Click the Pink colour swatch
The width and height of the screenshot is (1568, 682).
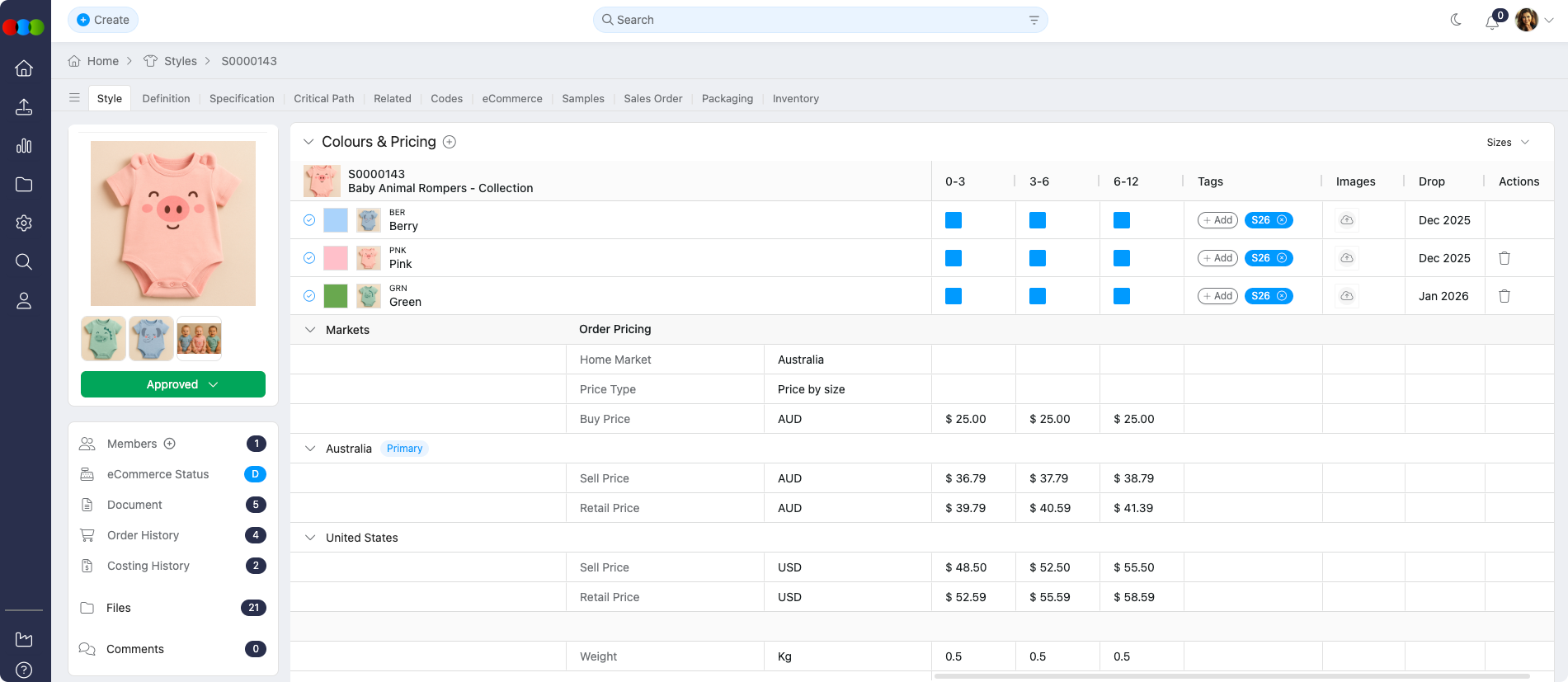[336, 258]
